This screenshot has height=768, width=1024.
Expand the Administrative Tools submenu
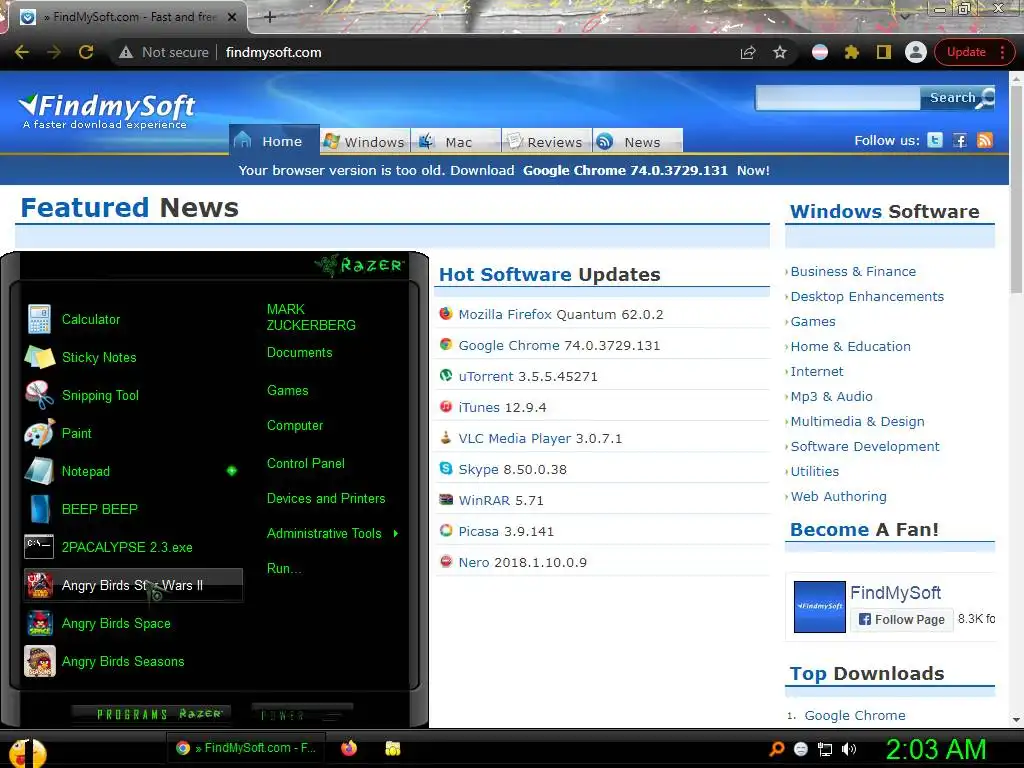396,534
